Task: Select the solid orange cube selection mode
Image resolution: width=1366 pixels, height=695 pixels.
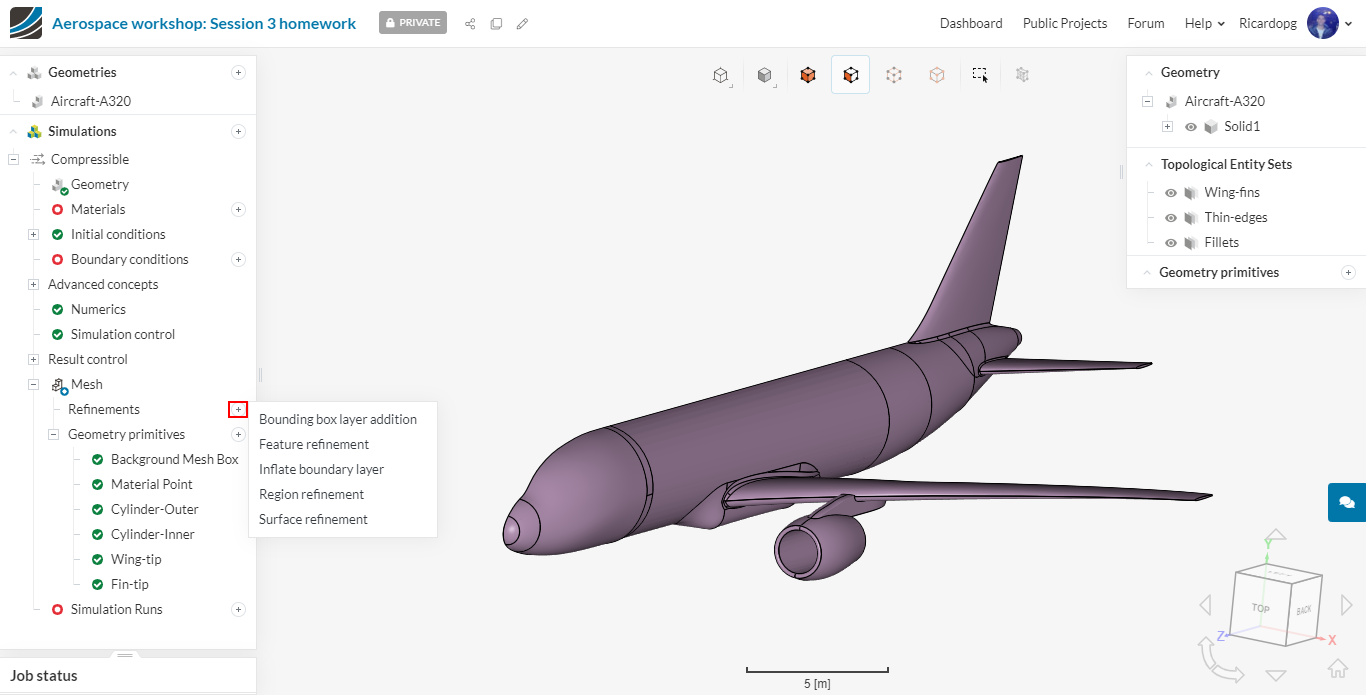Action: [807, 75]
